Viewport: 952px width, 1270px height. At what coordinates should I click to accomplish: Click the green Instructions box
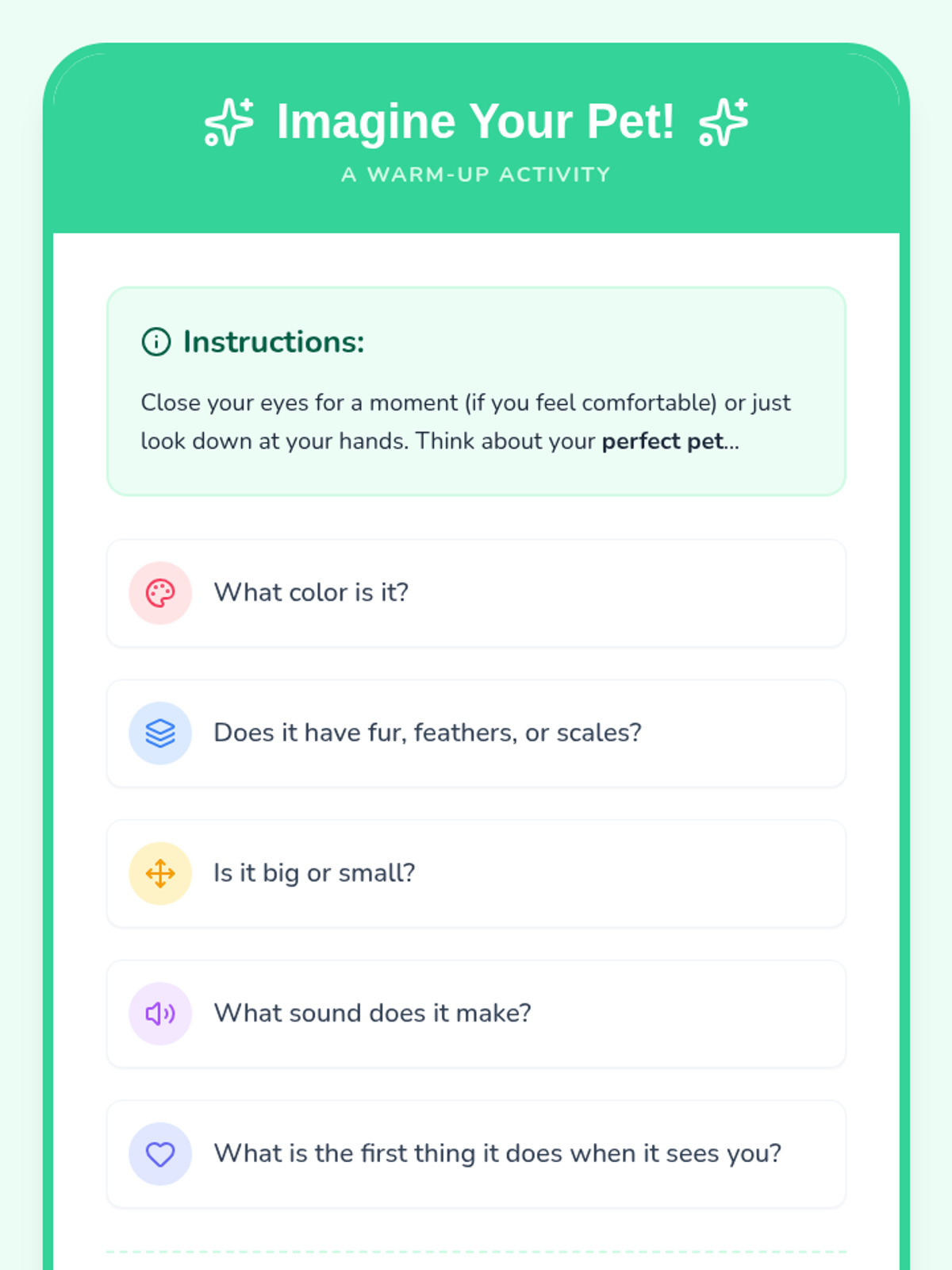(x=476, y=391)
